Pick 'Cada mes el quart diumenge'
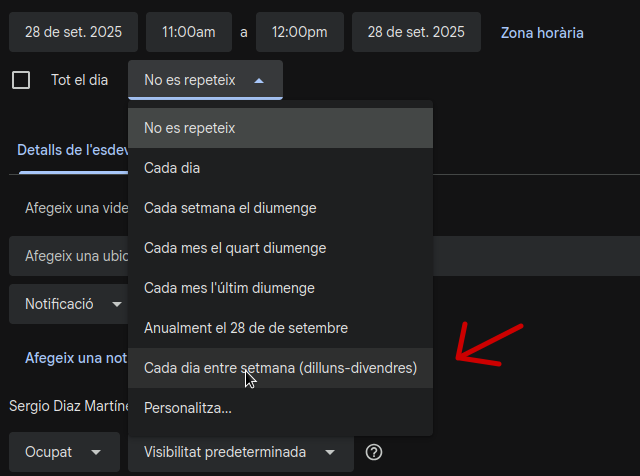The image size is (640, 476). pos(280,248)
